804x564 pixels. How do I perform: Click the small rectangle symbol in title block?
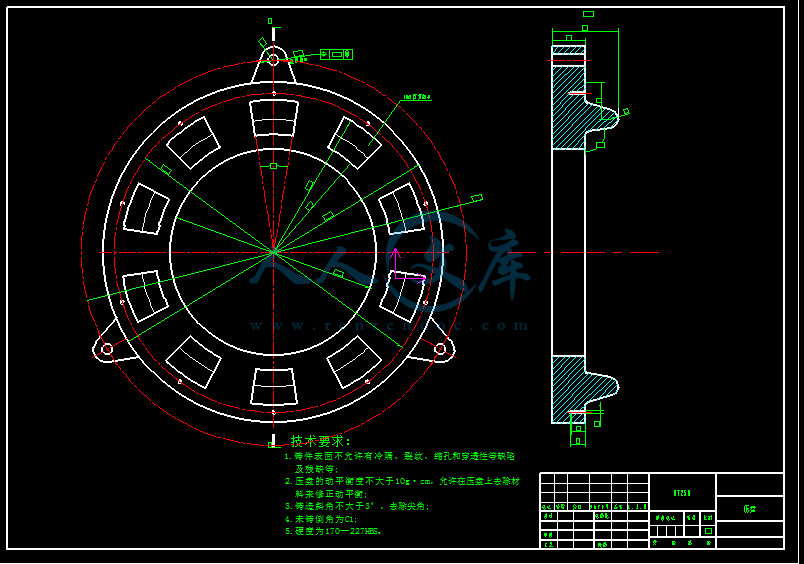point(708,531)
